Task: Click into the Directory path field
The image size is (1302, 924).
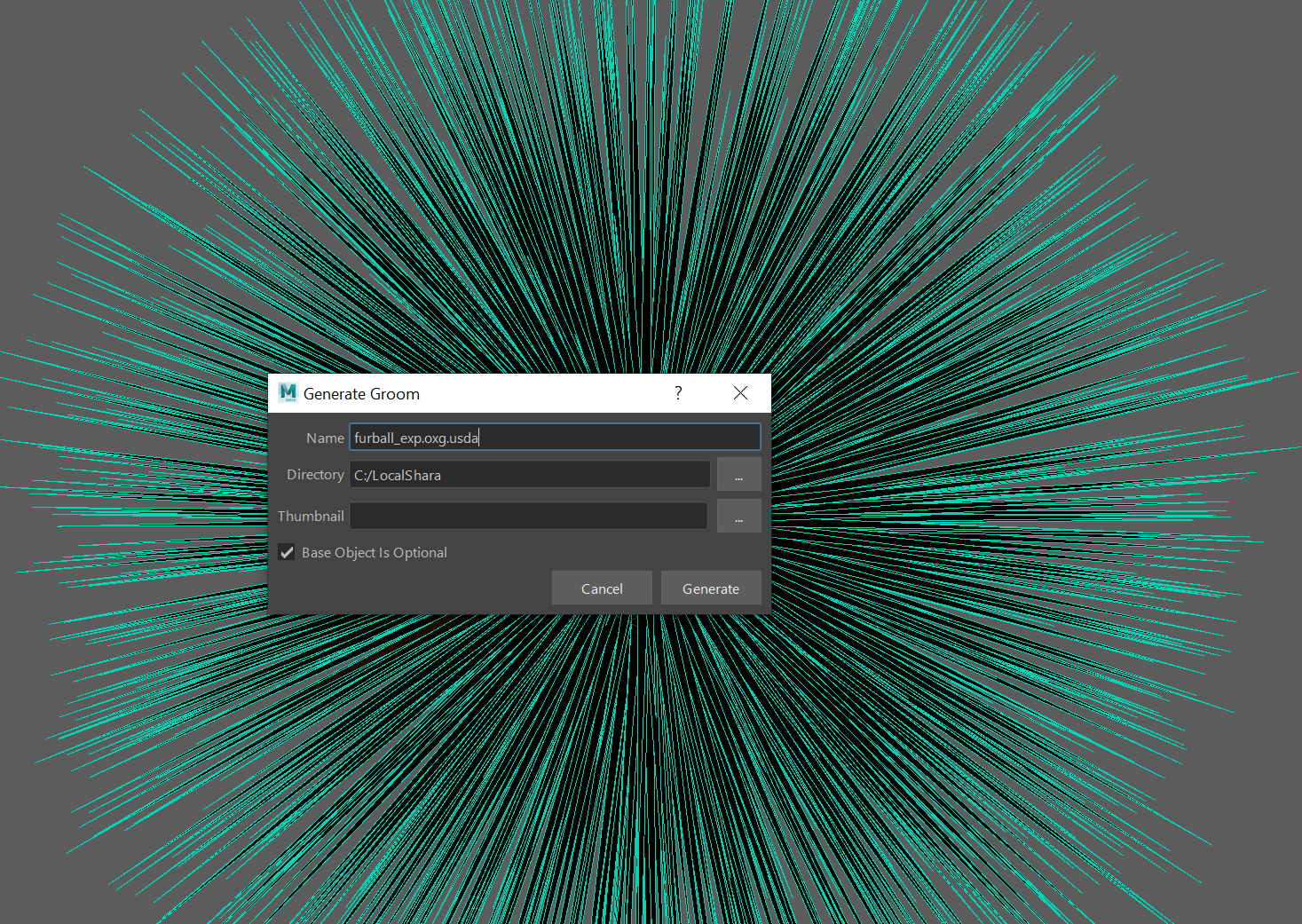Action: 529,475
